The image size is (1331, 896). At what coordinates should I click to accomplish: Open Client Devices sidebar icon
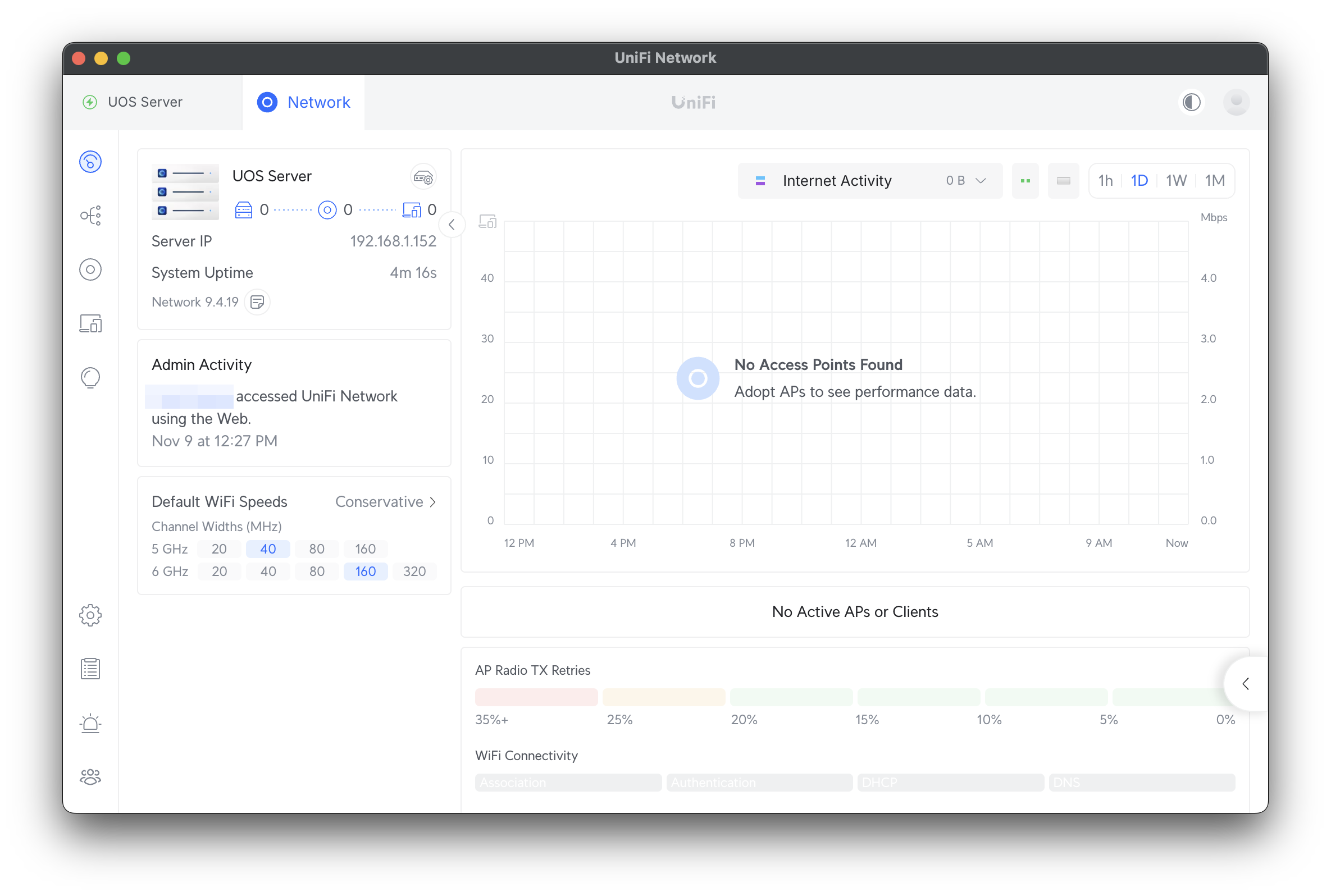tap(90, 323)
